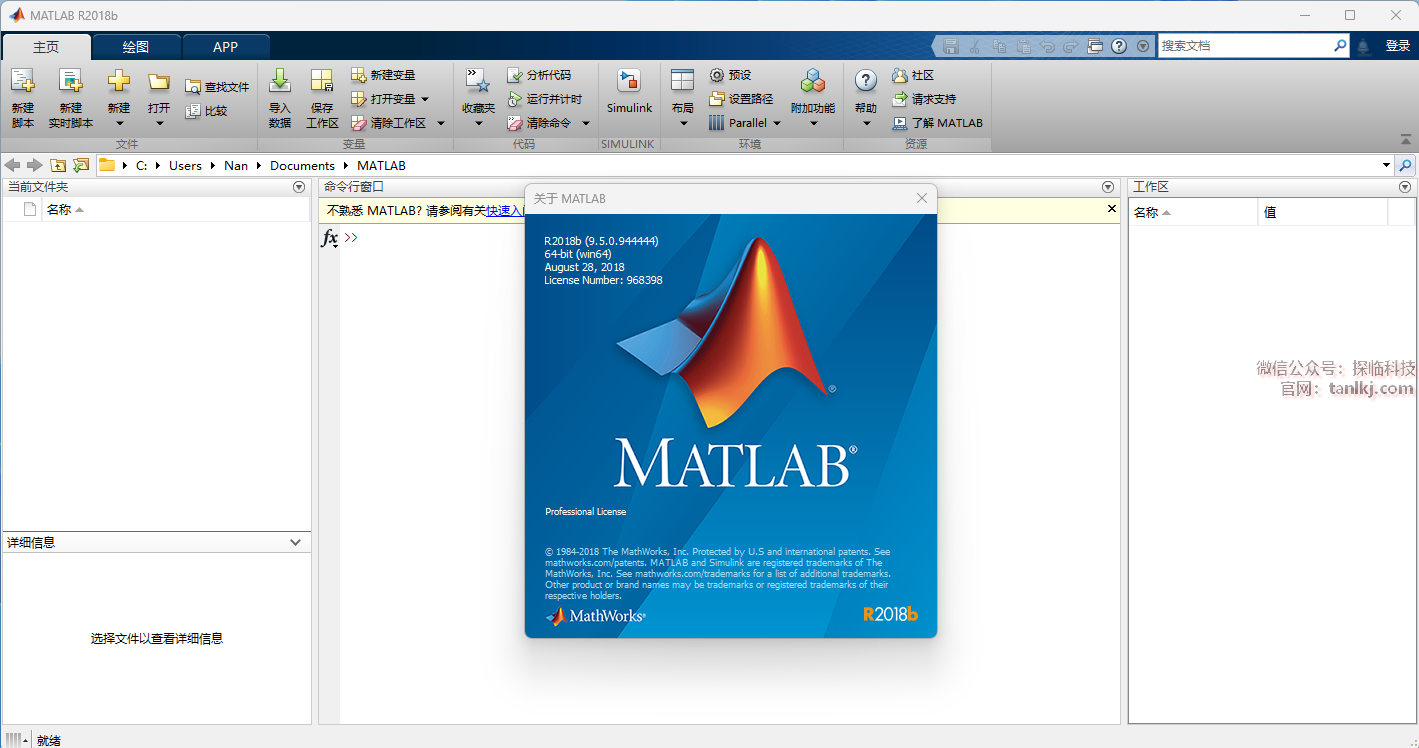Launch Simulink from the toolstrip
1419x748 pixels.
click(629, 92)
